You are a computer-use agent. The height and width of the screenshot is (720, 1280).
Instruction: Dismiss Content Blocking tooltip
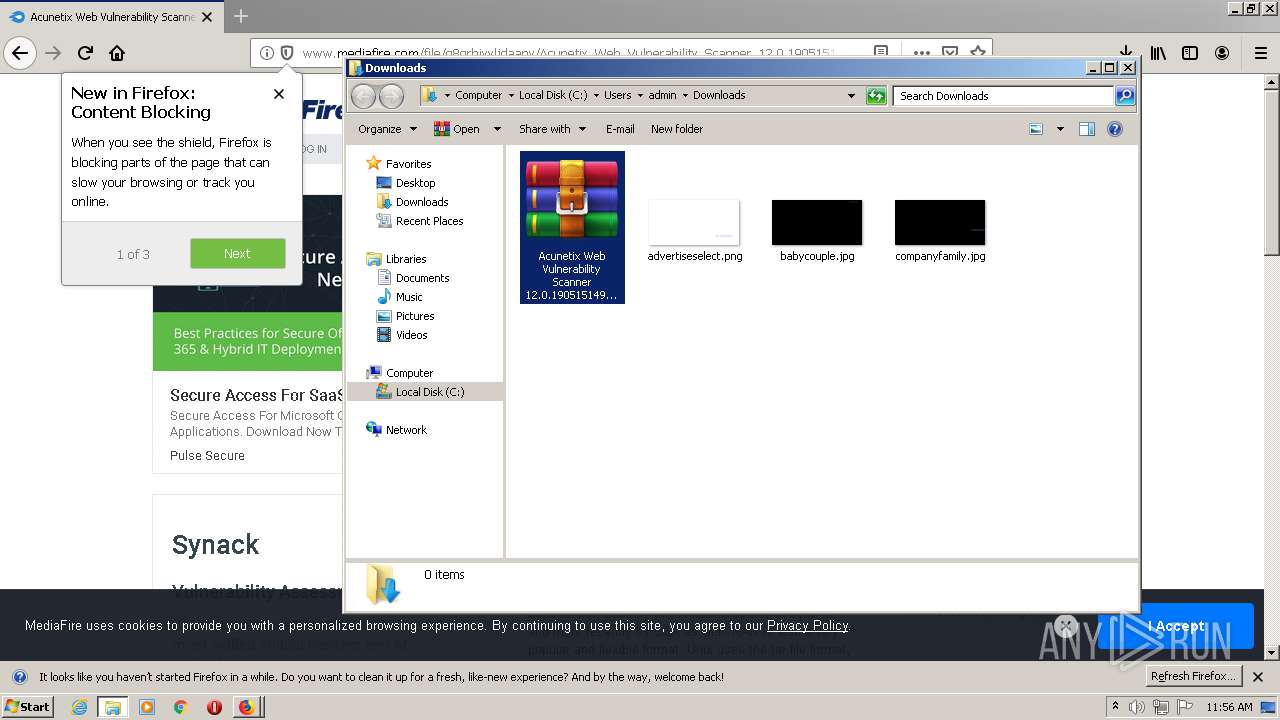coord(279,94)
